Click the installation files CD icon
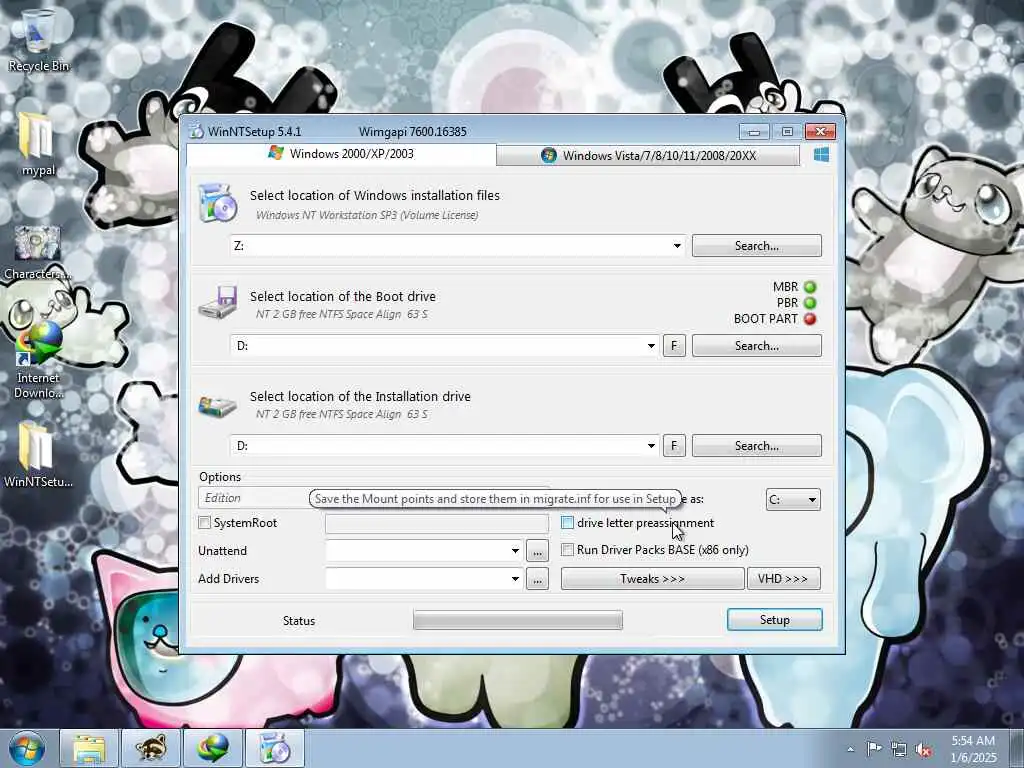 [x=217, y=203]
